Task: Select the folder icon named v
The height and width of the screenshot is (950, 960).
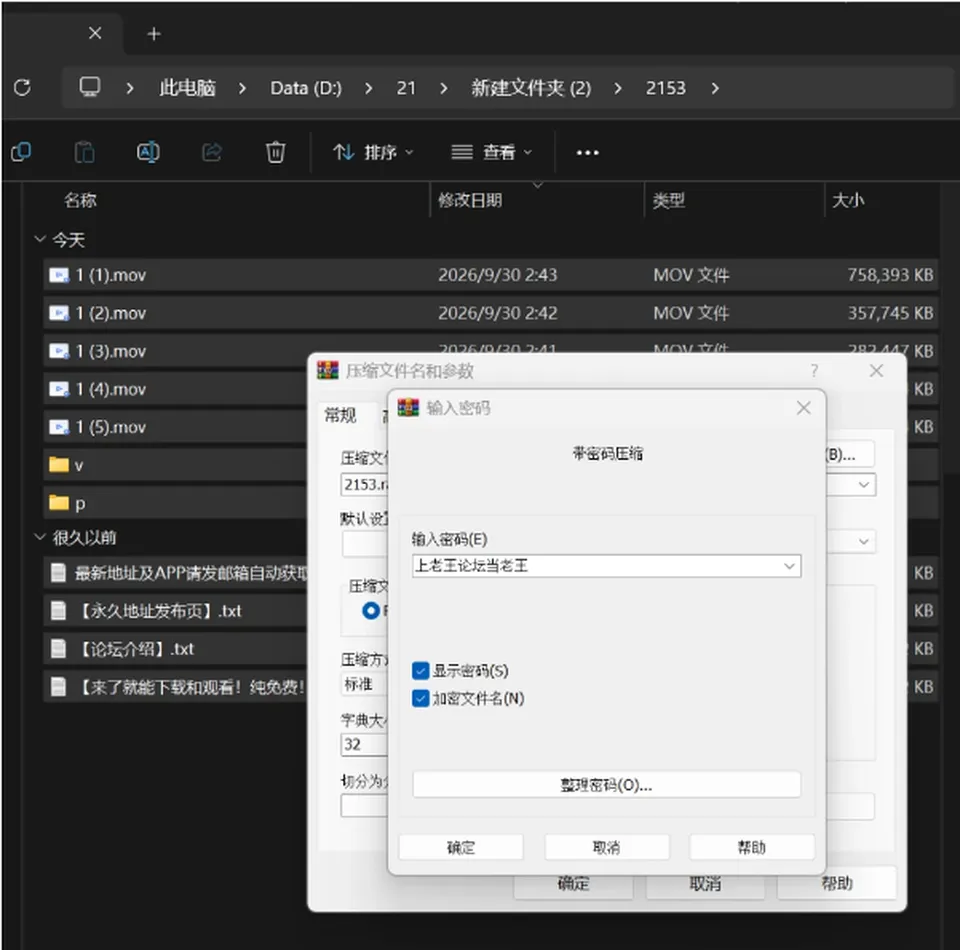Action: tap(59, 465)
